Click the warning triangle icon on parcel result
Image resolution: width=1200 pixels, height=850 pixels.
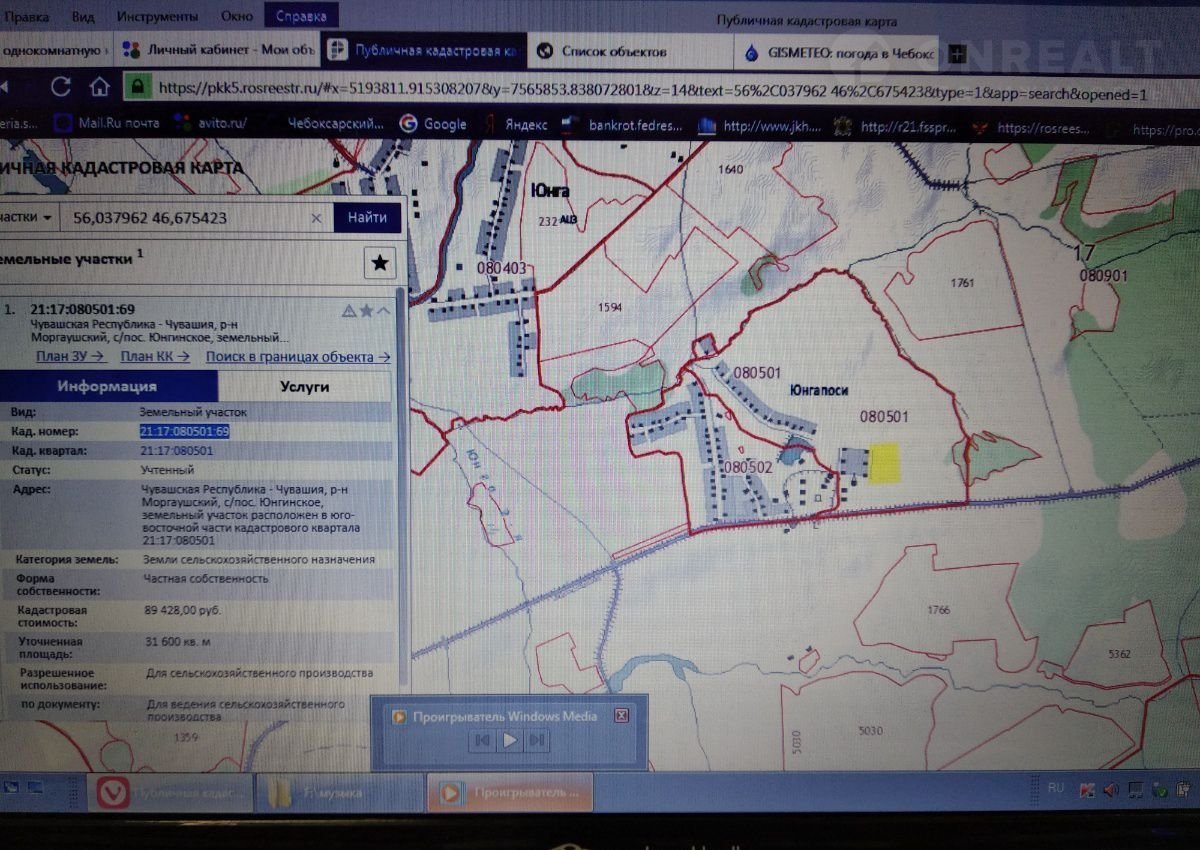348,311
